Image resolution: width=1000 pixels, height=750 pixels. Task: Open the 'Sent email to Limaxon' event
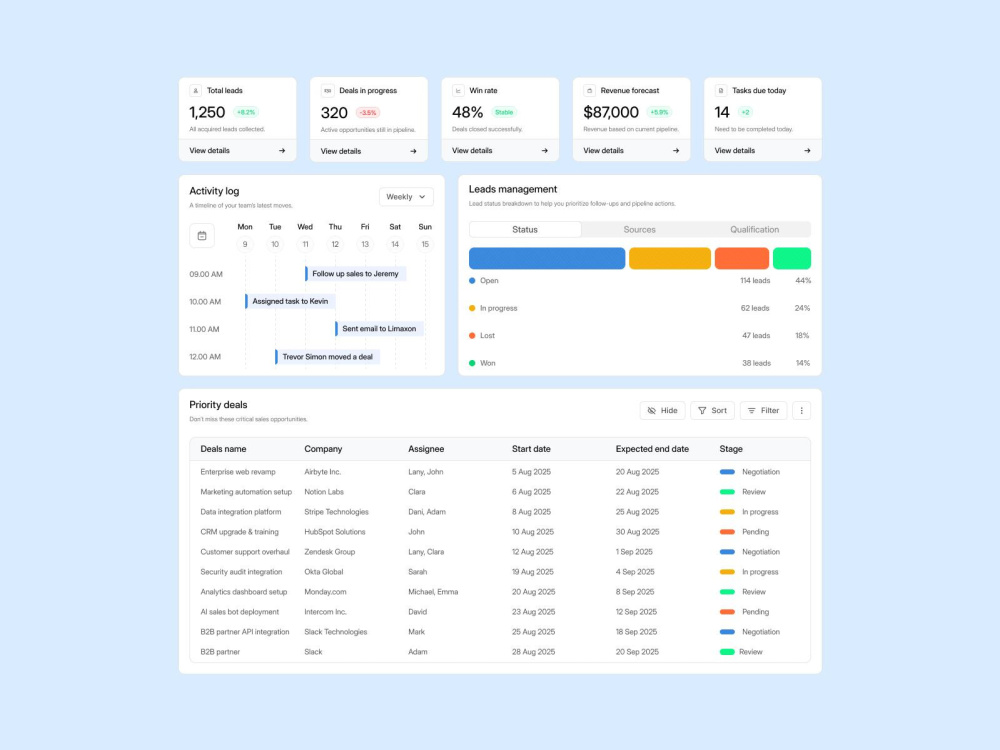[x=379, y=328]
